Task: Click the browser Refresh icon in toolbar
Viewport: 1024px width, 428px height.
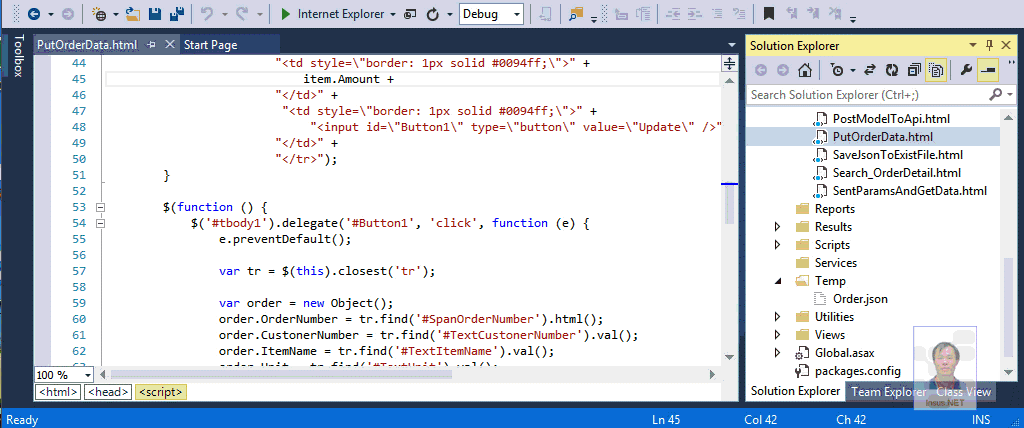Action: (433, 15)
